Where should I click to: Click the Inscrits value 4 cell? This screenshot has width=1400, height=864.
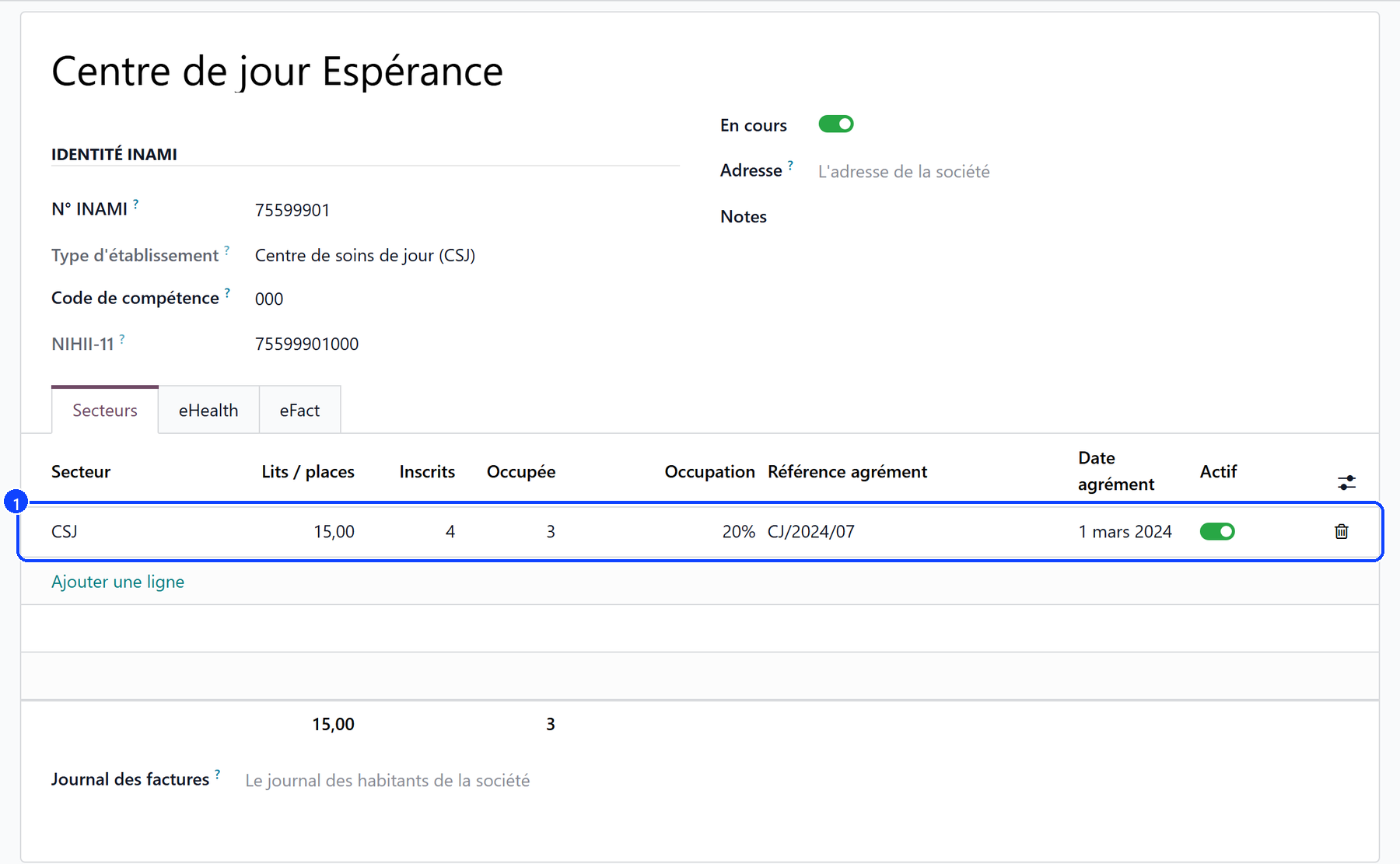[x=450, y=531]
